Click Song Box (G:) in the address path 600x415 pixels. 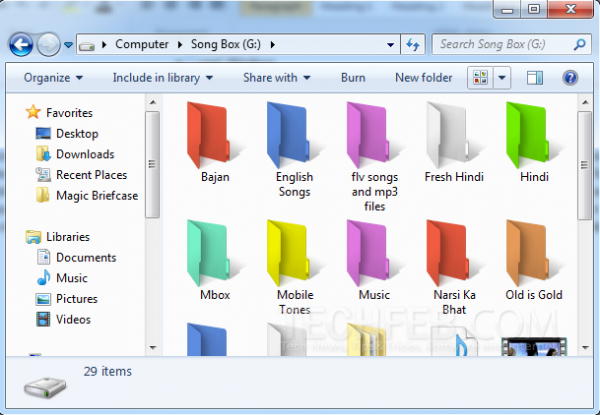[226, 44]
